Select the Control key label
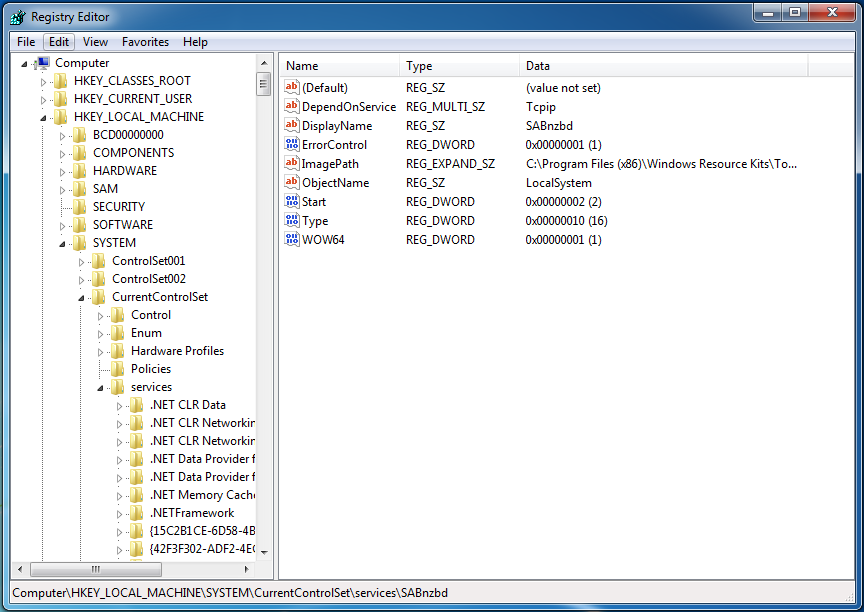 tap(151, 315)
